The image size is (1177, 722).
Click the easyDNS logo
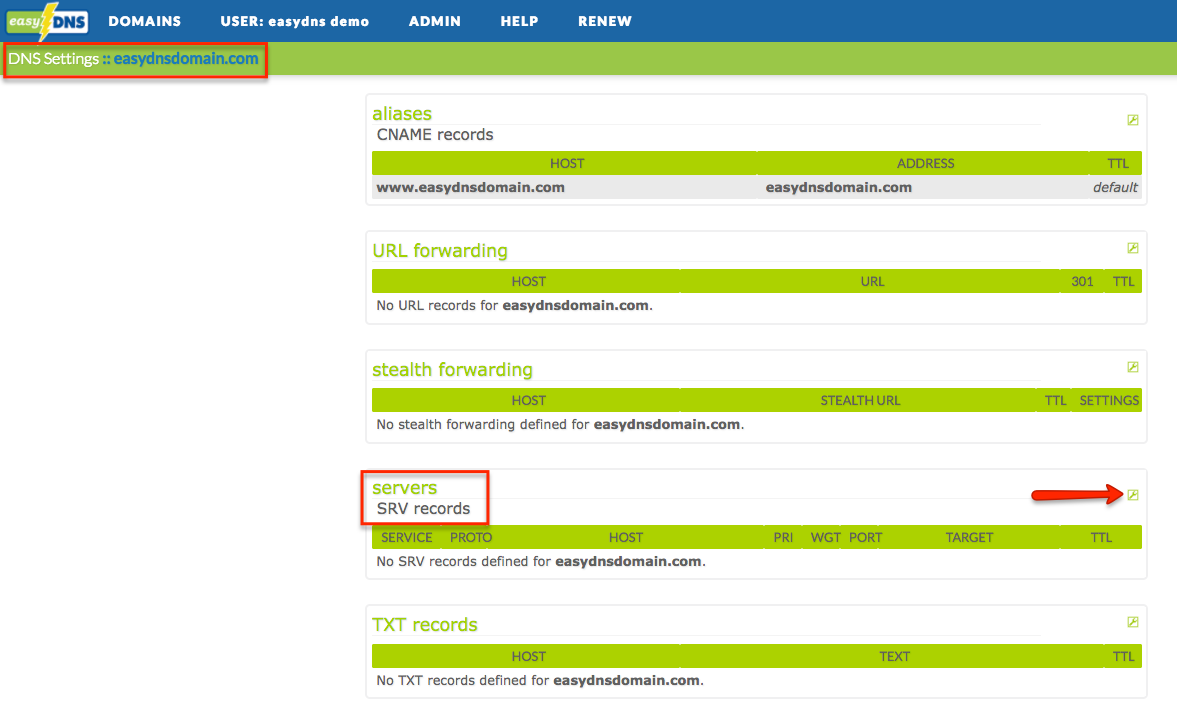[x=47, y=21]
